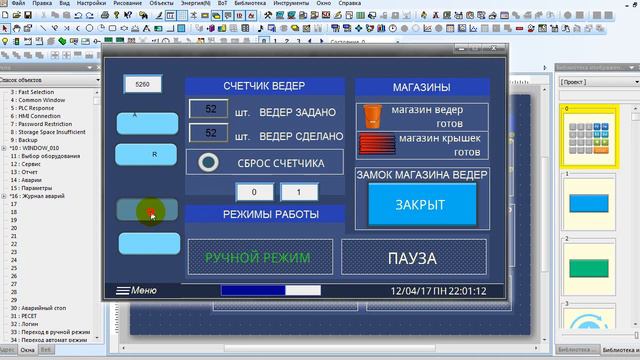Open the [Проект] library dropdown
The image size is (640, 360).
(x=598, y=82)
